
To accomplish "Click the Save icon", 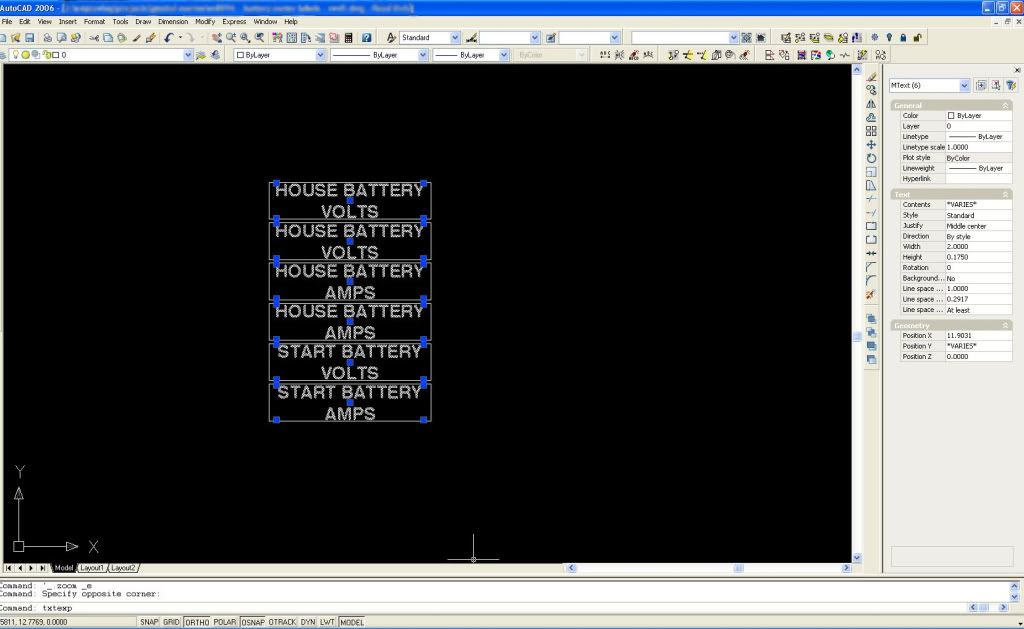I will (x=30, y=36).
